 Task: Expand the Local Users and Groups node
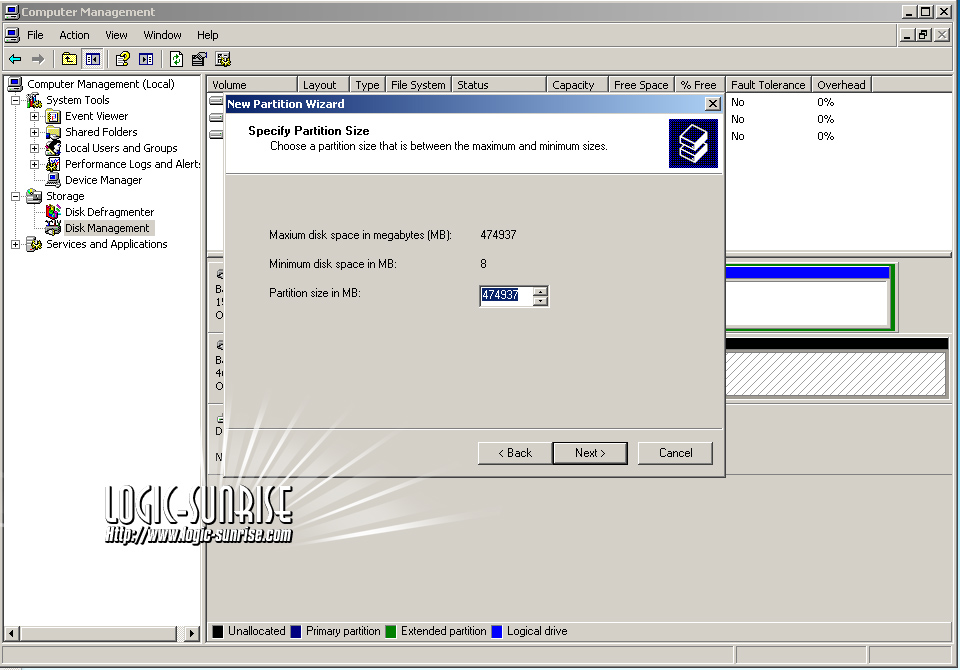pyautogui.click(x=35, y=148)
